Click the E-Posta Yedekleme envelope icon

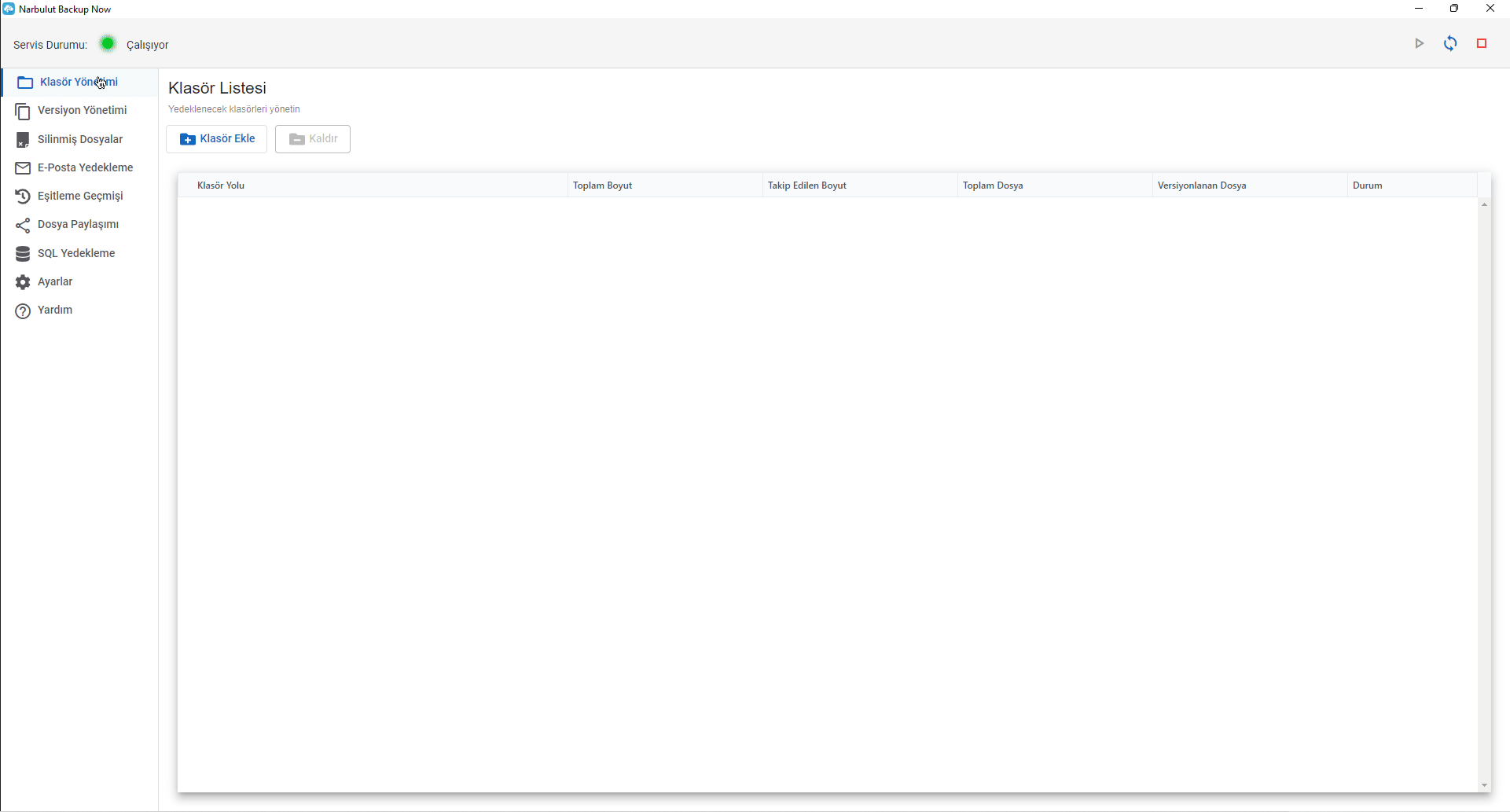(x=23, y=168)
